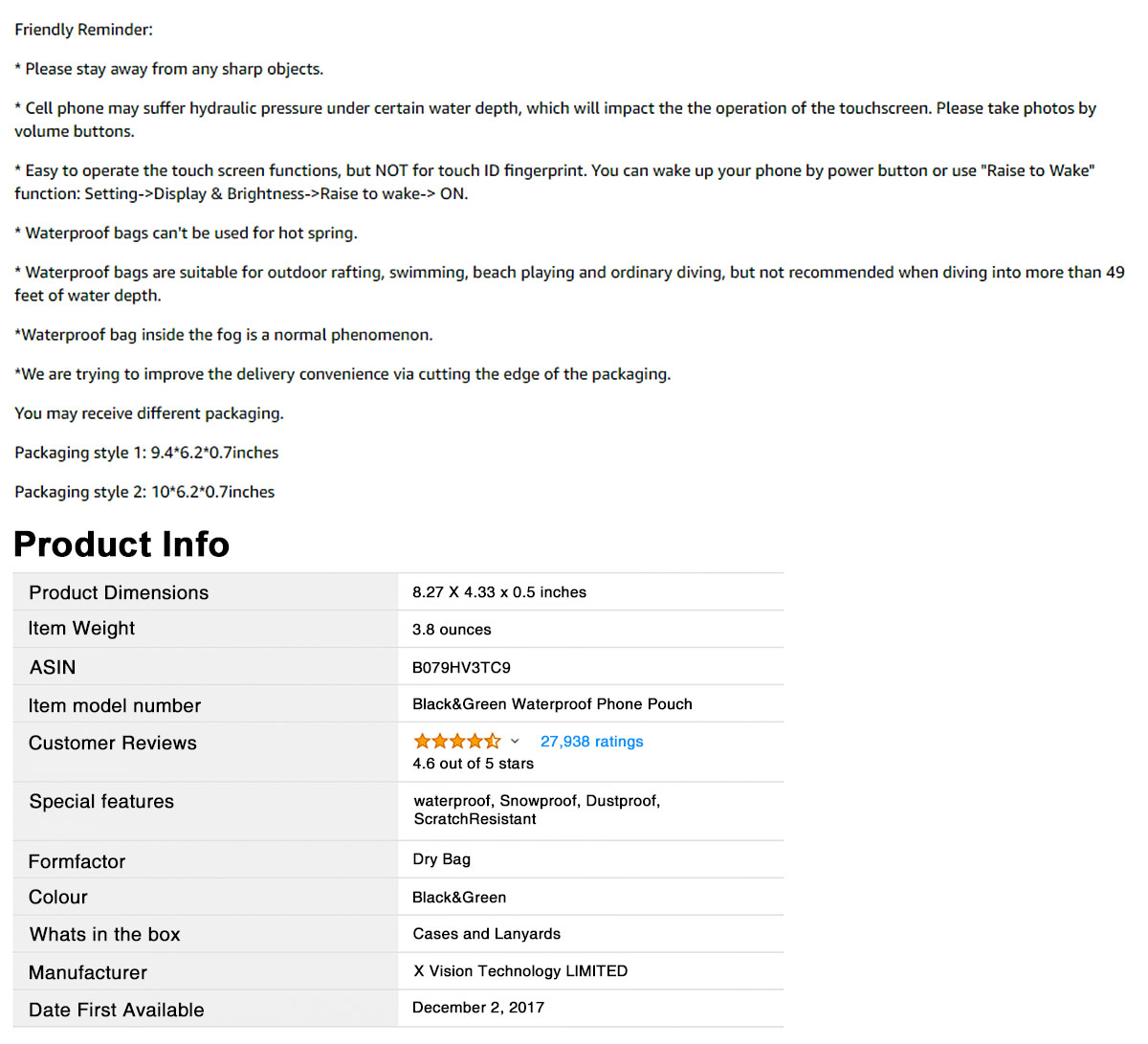Select the Dry Bag formfactor value
This screenshot has height=1044, width=1148.
(441, 859)
